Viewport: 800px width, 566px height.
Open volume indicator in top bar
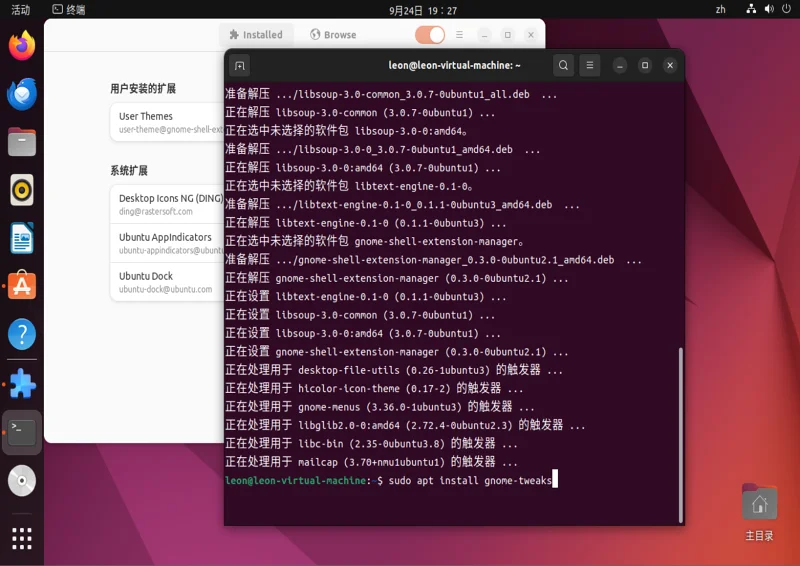coord(769,9)
